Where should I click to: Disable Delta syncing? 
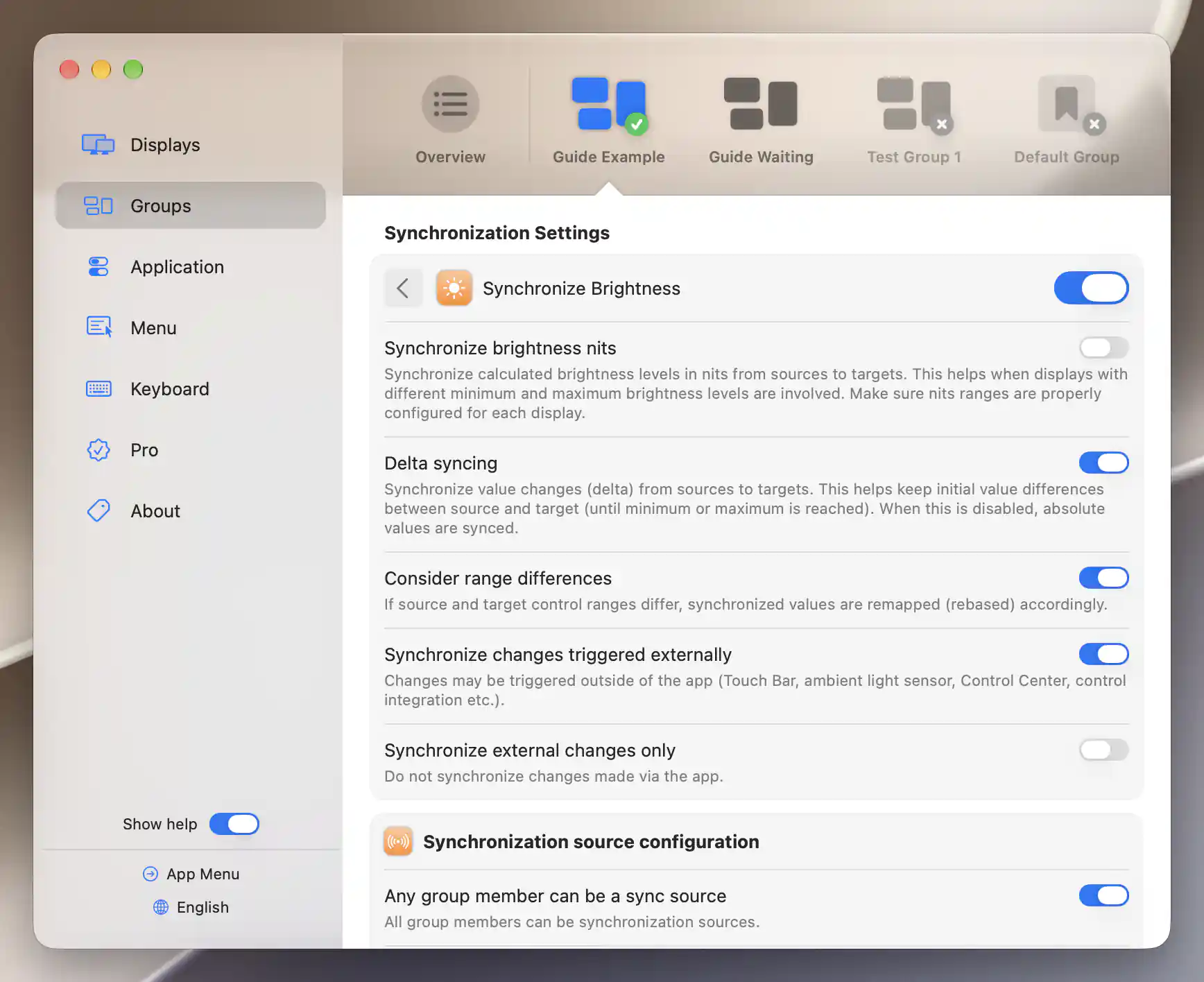(1103, 463)
